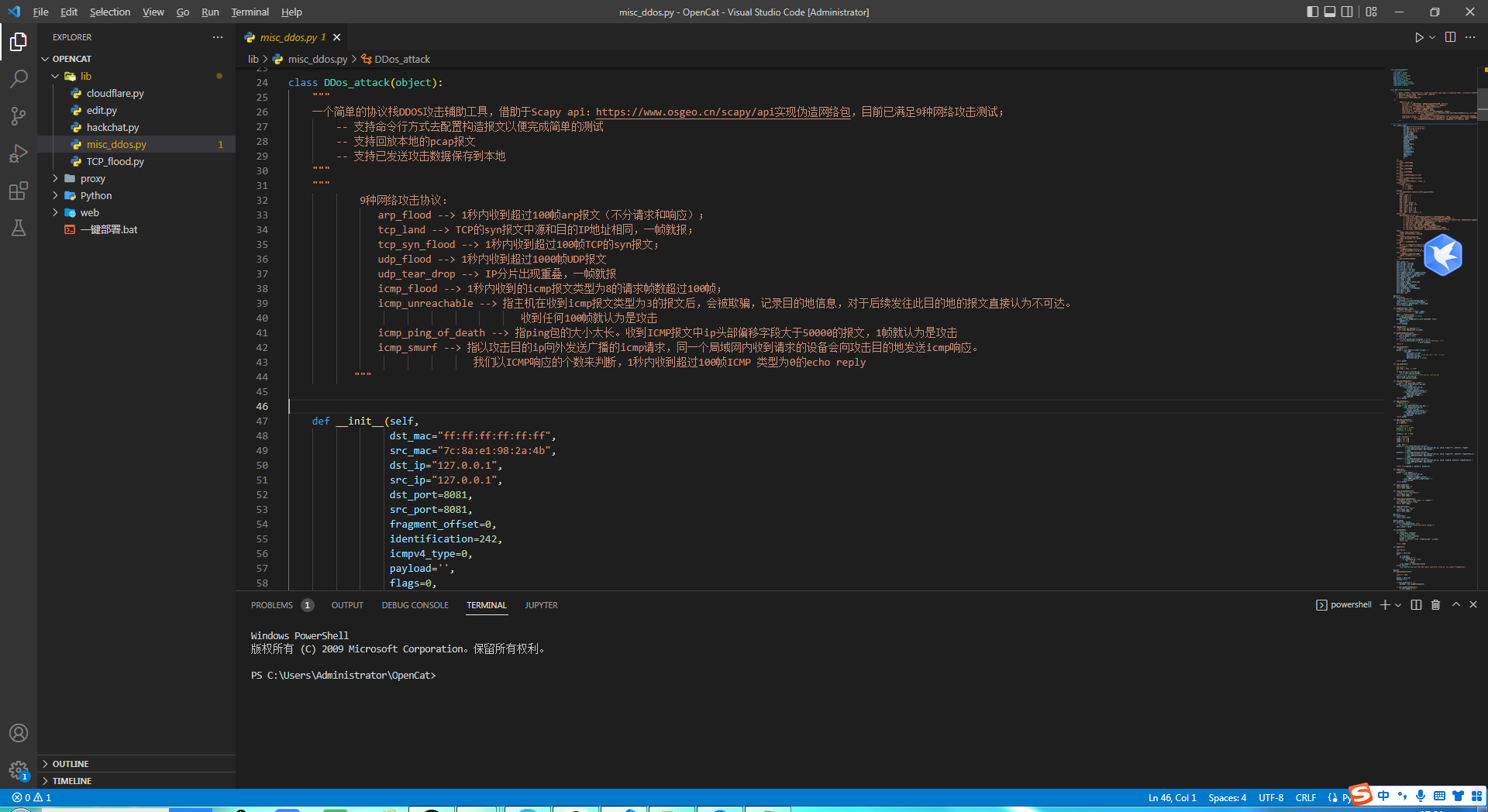Screen dimensions: 1488x812
Task: Kill the terminal with trash icon
Action: click(1435, 605)
